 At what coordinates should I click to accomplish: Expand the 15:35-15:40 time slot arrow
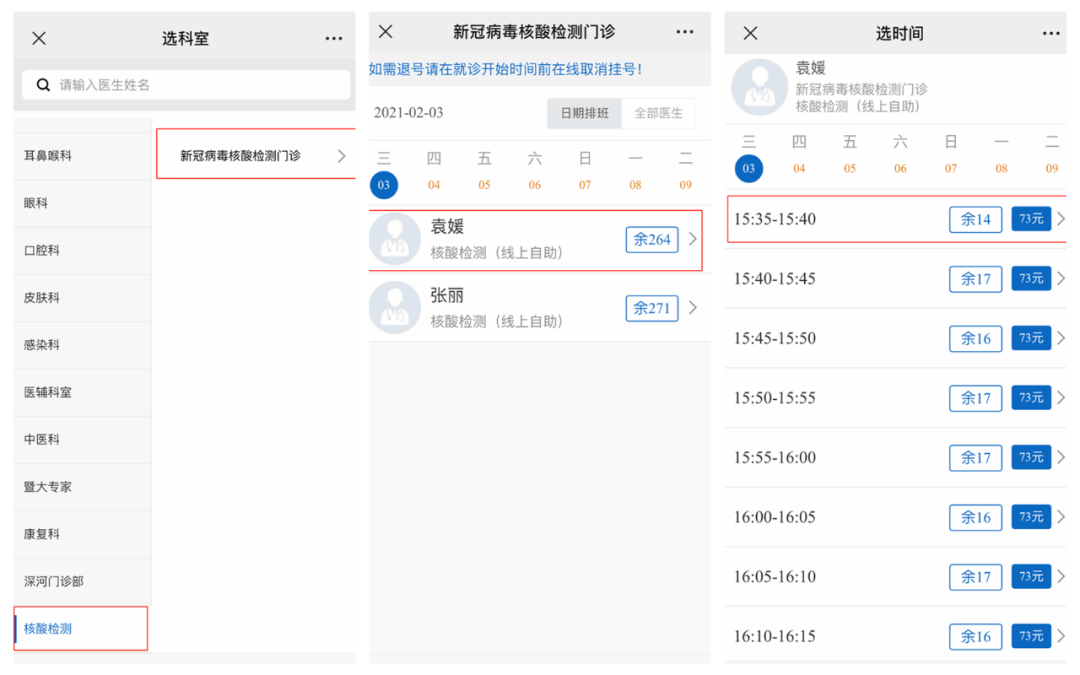1061,219
